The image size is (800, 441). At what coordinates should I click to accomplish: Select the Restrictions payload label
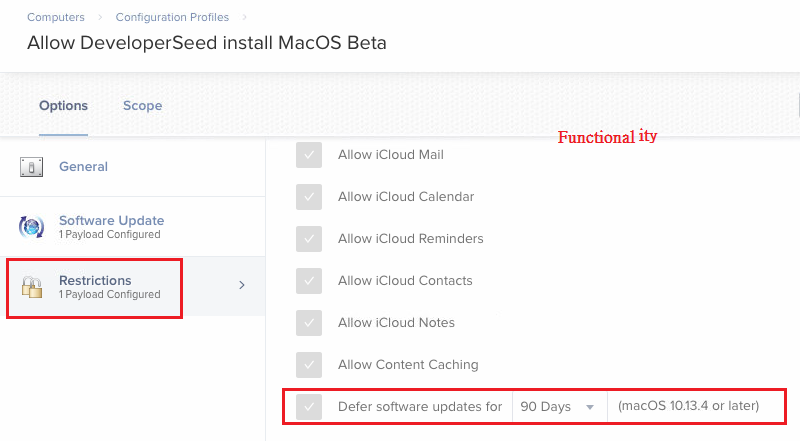tap(95, 280)
